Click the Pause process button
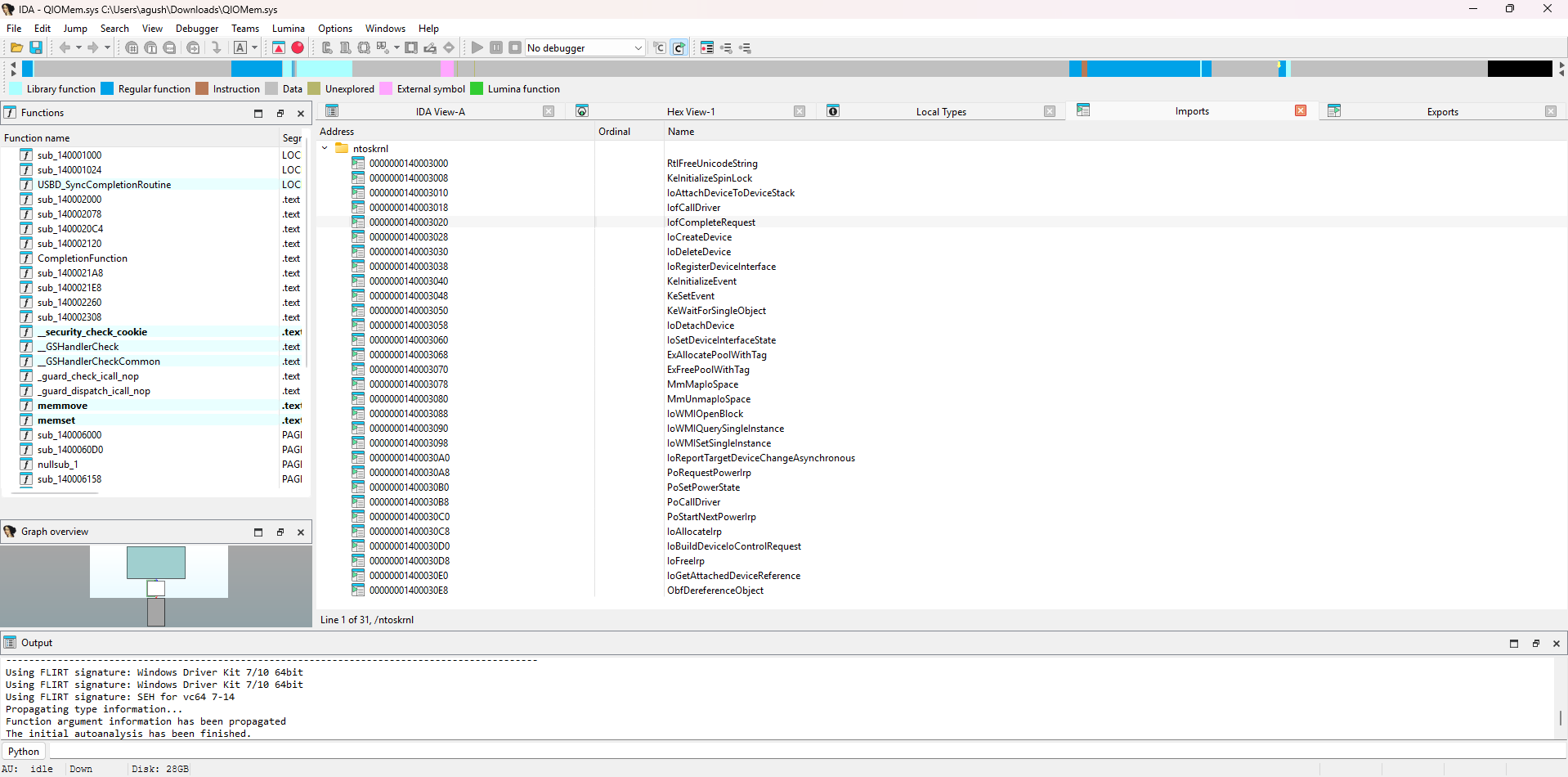 click(x=496, y=48)
